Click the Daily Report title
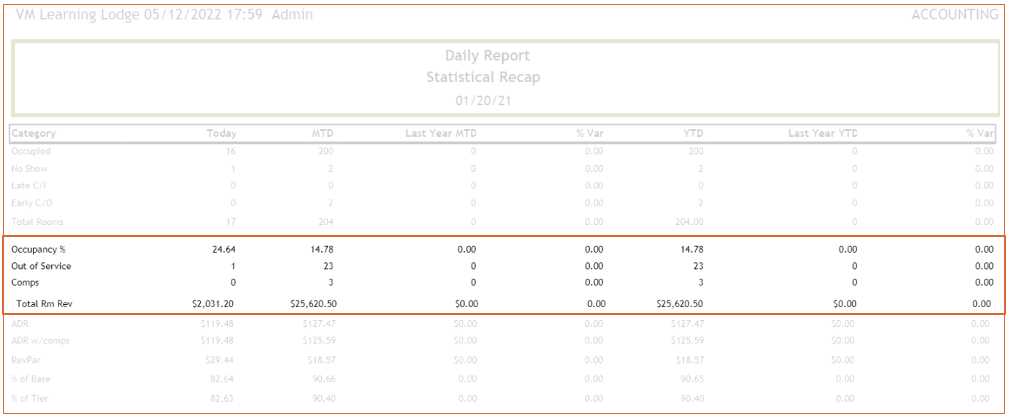 (x=487, y=56)
